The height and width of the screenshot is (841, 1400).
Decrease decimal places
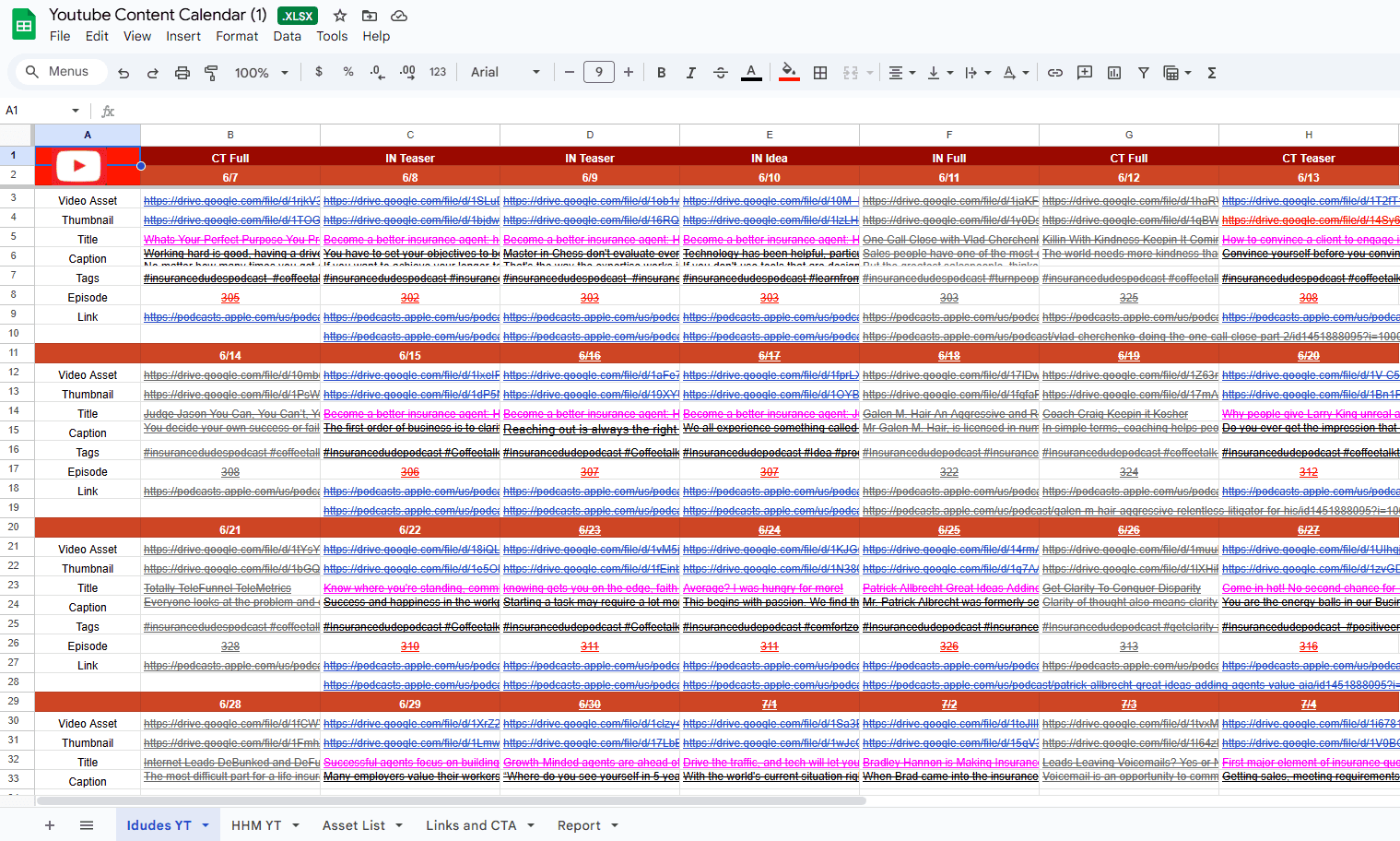[377, 72]
